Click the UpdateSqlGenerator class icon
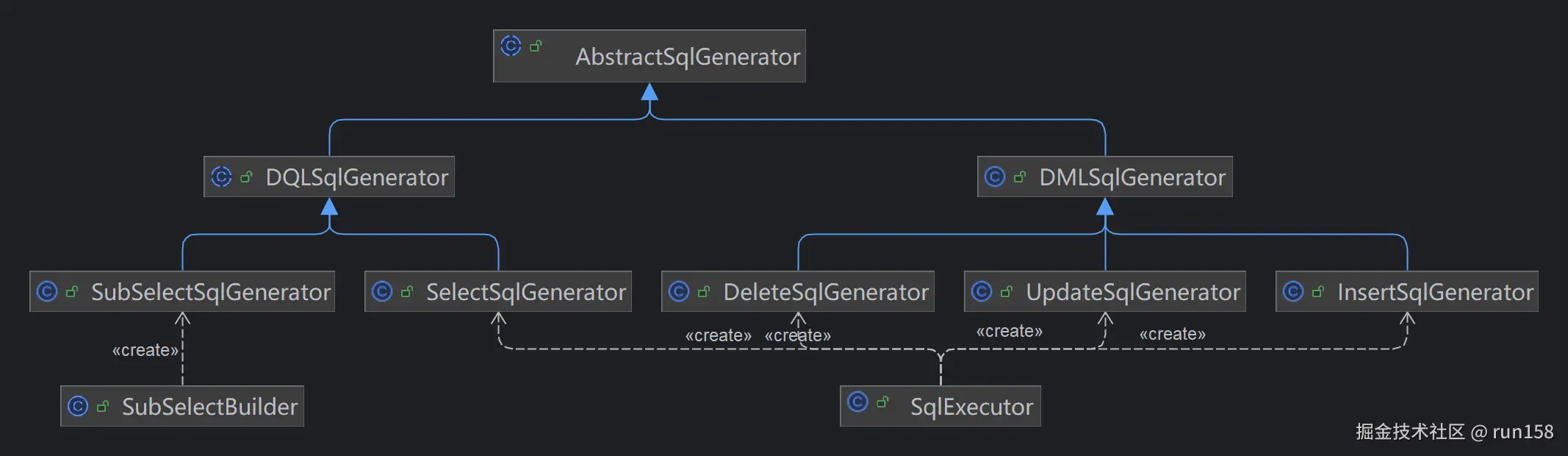The image size is (1568, 456). pyautogui.click(x=982, y=291)
